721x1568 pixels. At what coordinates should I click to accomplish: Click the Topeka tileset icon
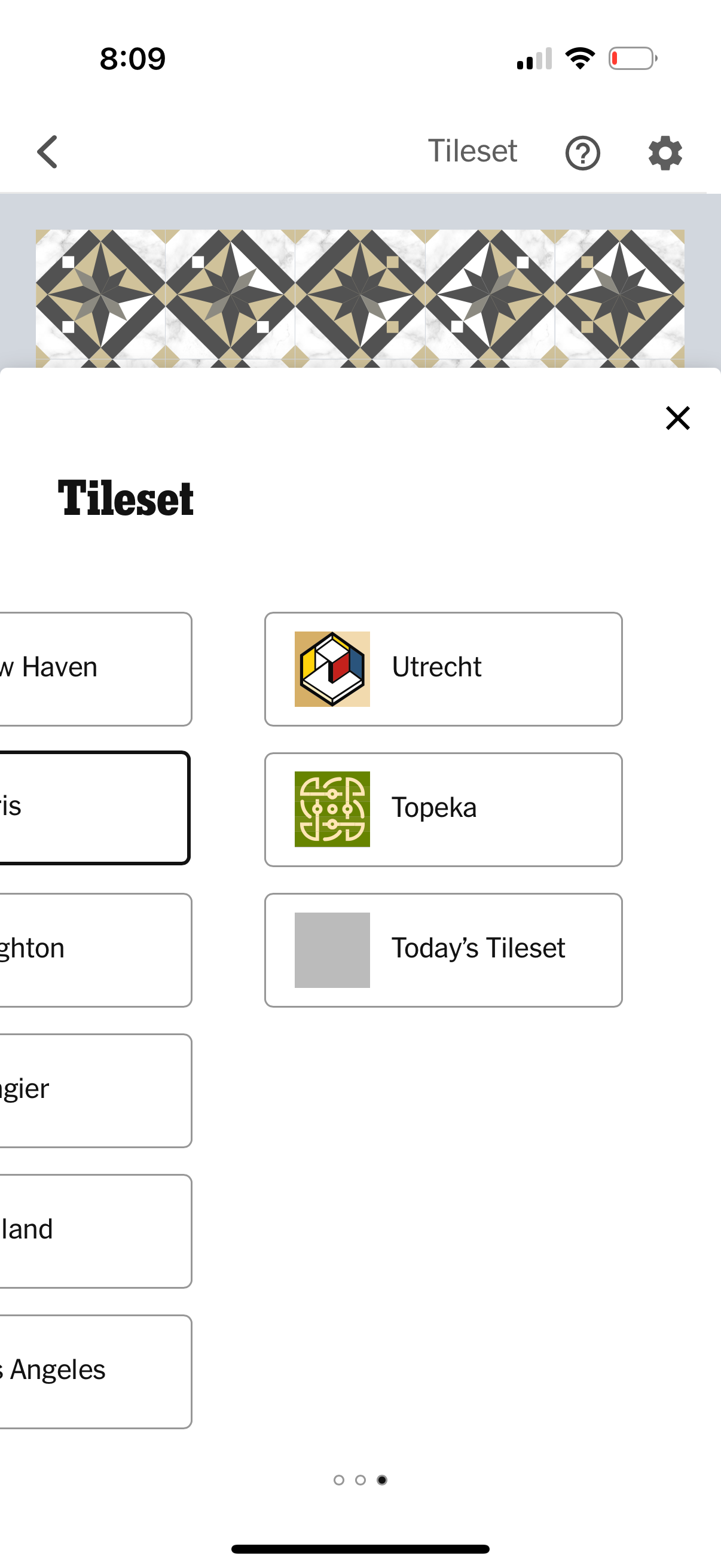coord(331,810)
